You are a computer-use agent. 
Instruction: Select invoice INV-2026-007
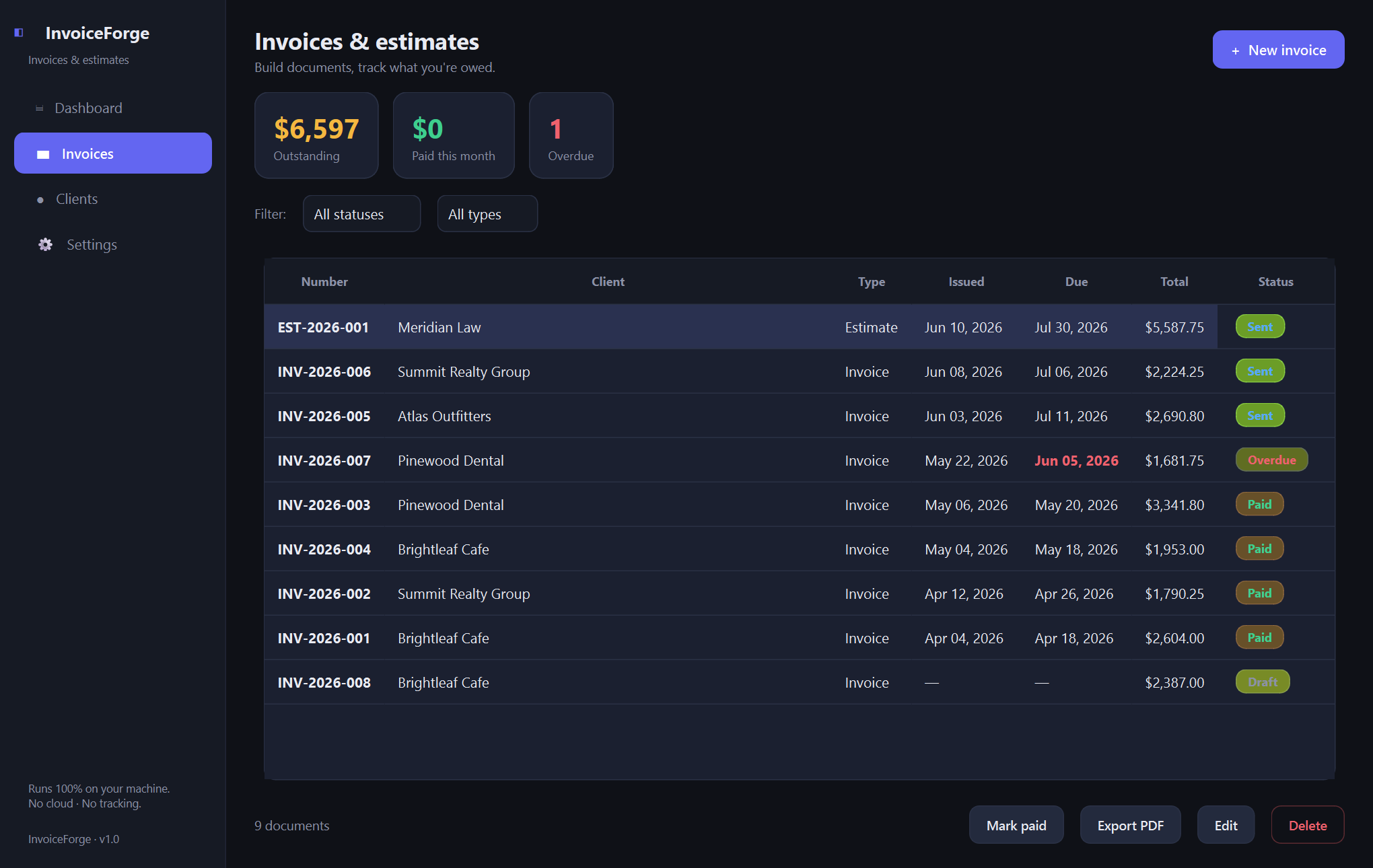pos(799,460)
